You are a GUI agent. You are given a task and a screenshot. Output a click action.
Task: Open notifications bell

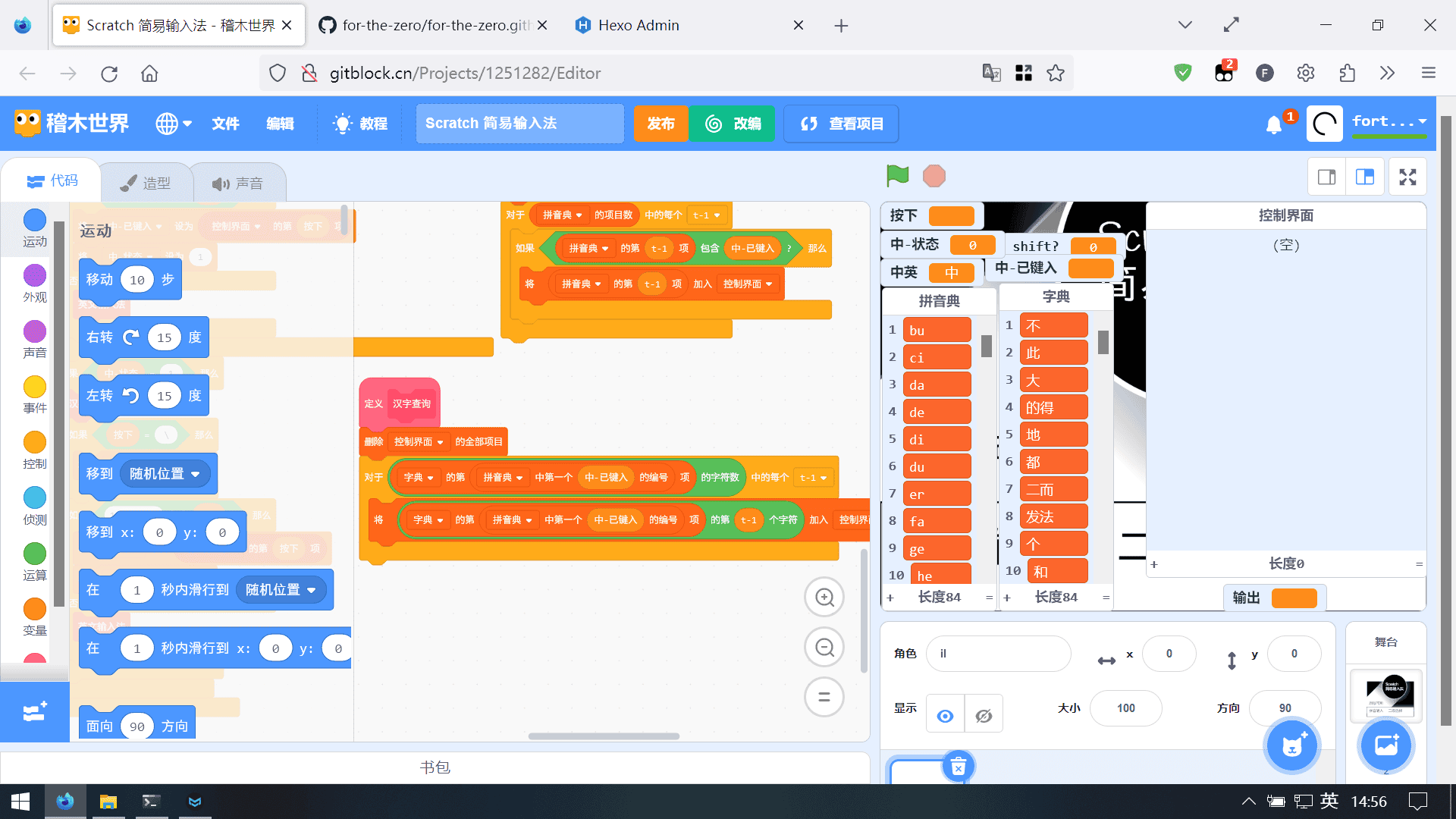point(1274,124)
